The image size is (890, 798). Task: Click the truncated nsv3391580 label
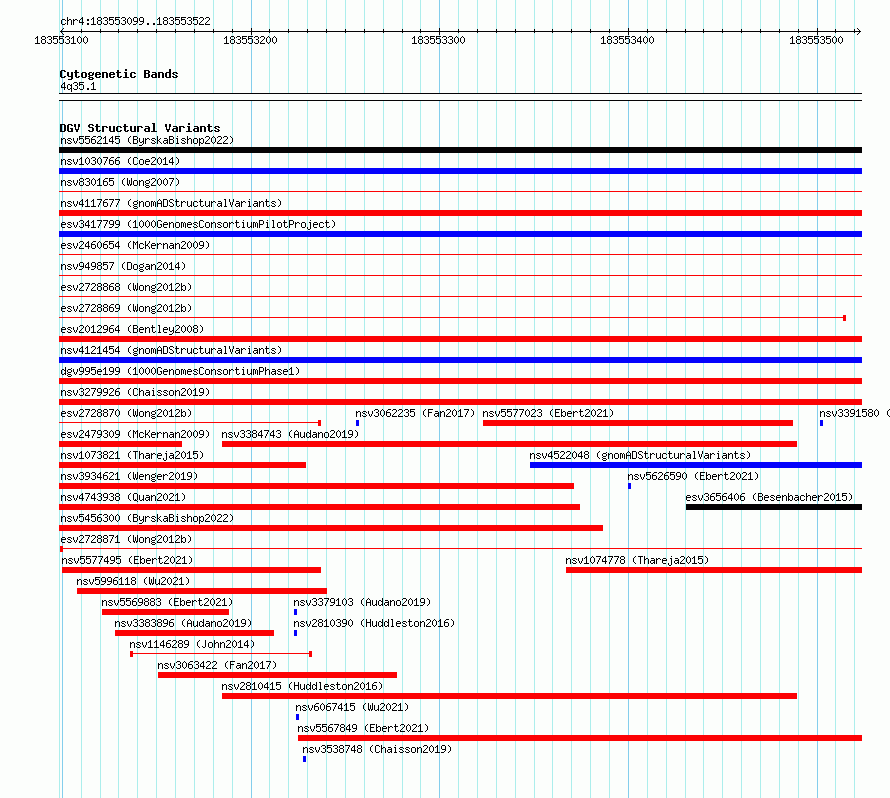[854, 413]
